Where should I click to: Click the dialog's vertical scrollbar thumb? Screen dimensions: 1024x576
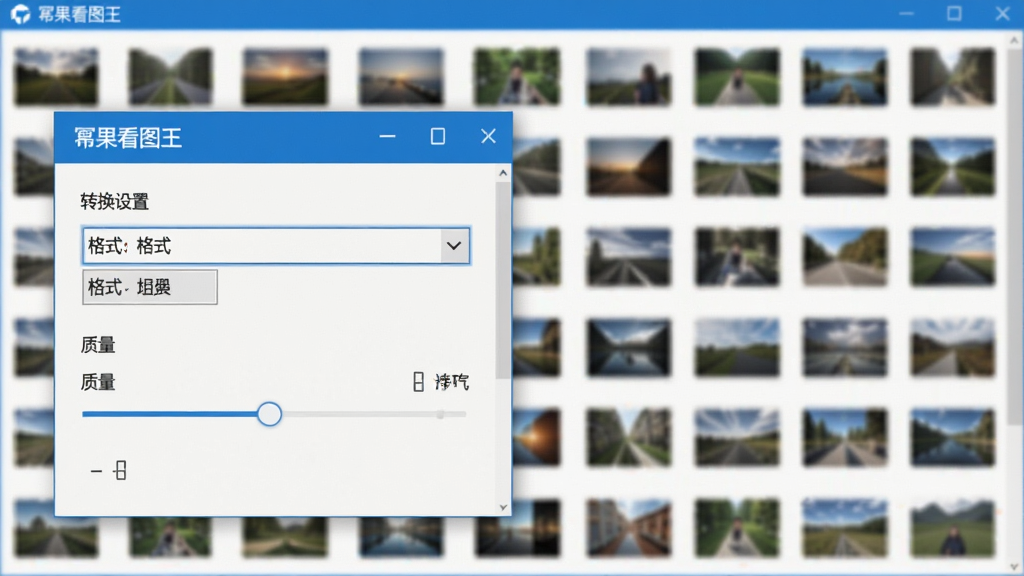point(503,281)
